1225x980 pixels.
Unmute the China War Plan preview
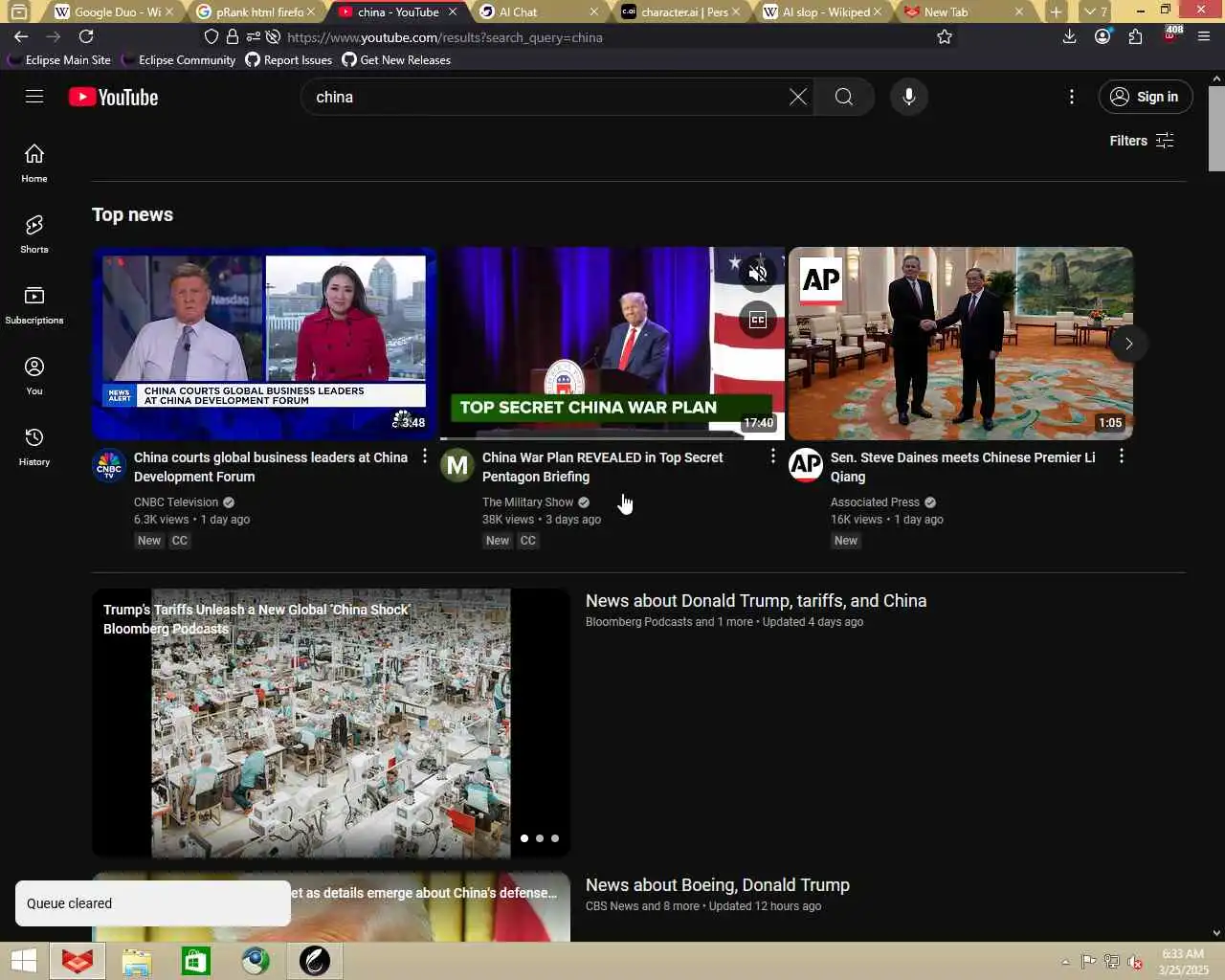(758, 274)
